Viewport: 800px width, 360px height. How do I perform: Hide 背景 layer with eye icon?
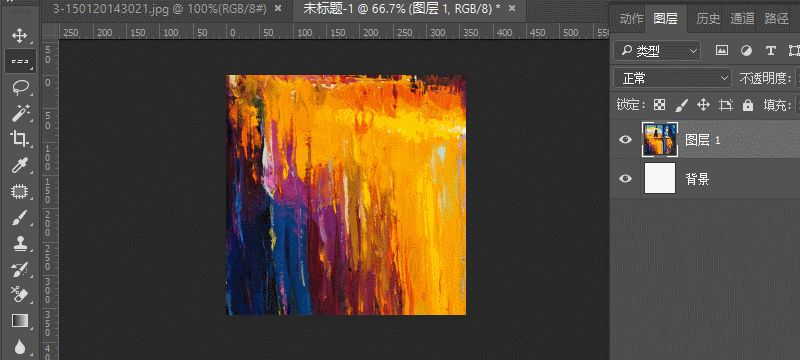tap(625, 178)
